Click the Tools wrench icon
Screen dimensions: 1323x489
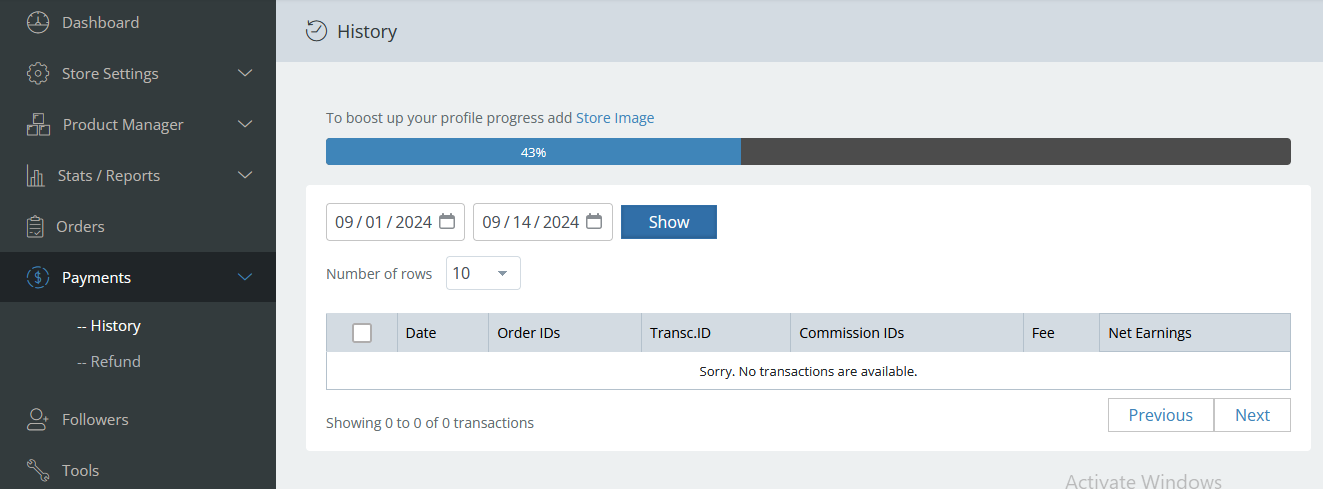click(x=37, y=470)
